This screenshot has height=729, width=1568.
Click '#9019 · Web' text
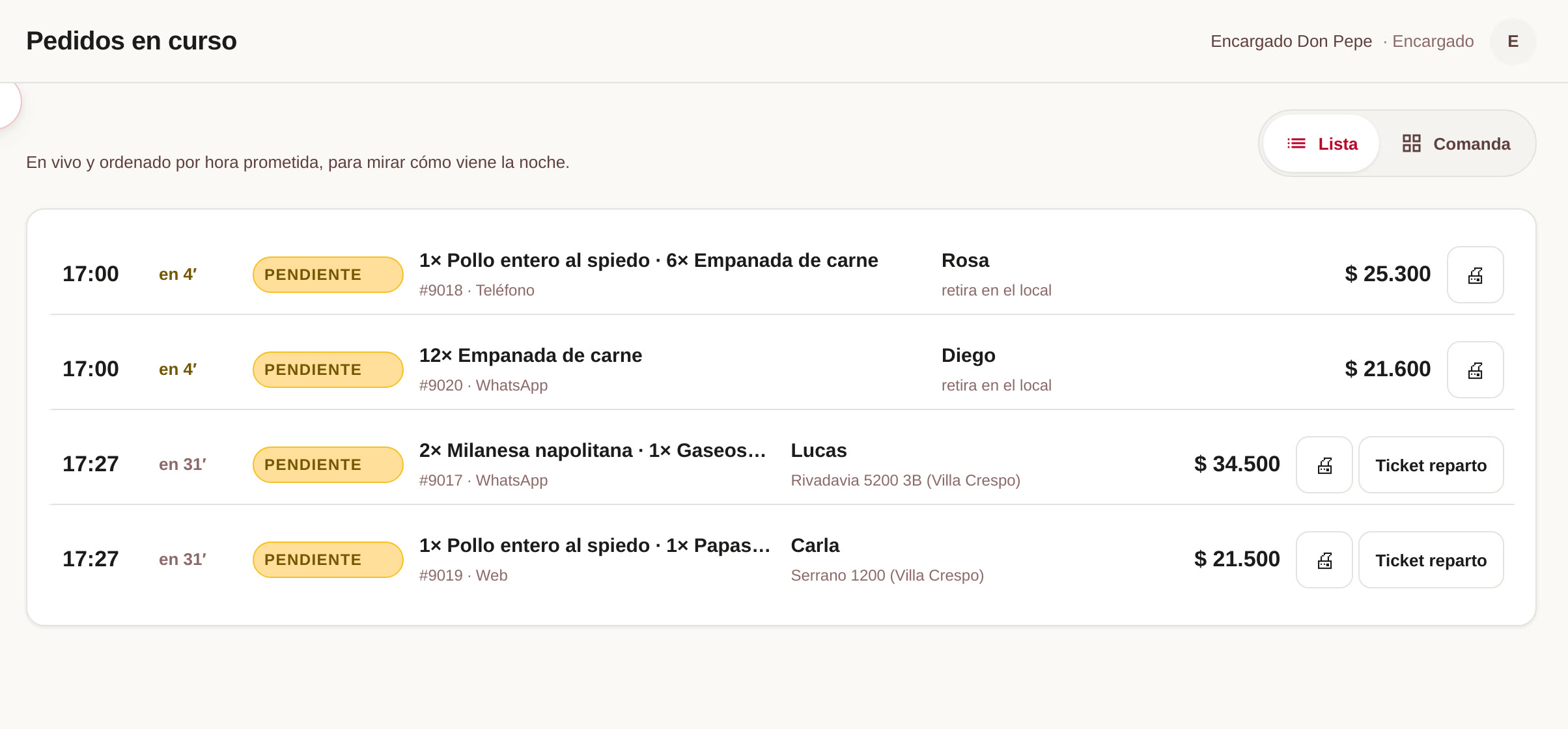(463, 575)
